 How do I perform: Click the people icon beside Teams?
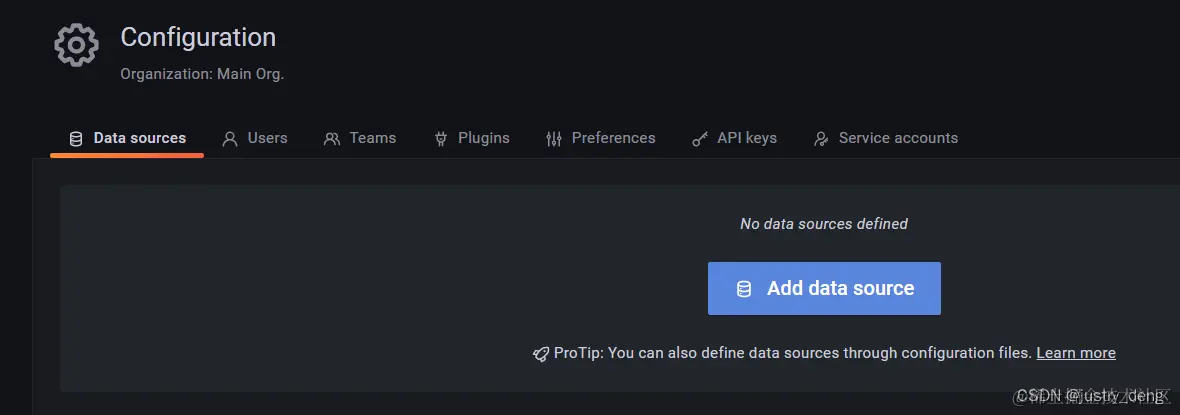coord(332,139)
